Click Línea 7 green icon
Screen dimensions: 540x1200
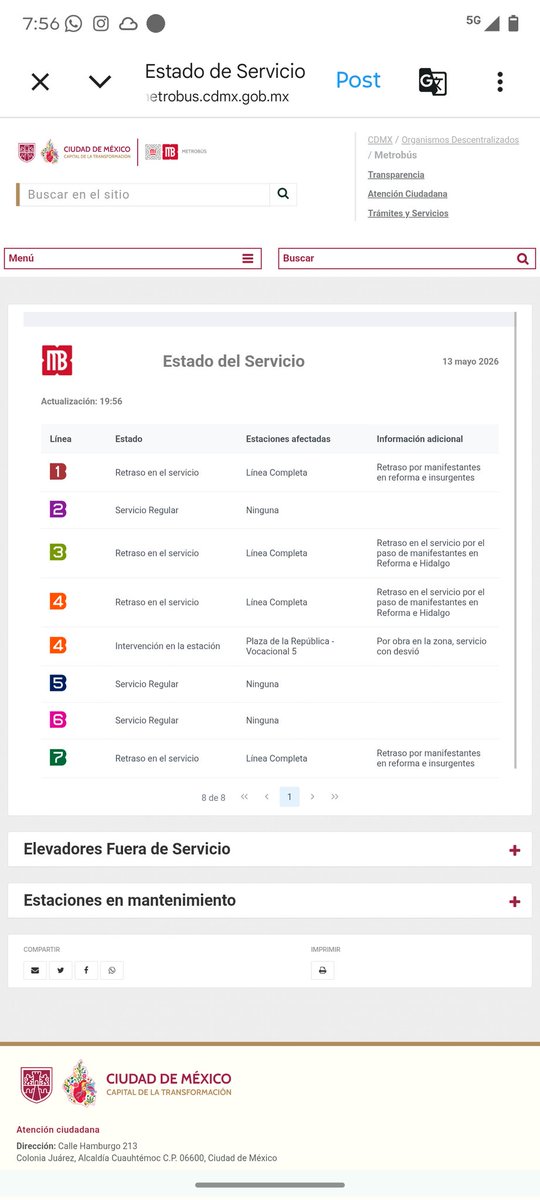coord(58,758)
